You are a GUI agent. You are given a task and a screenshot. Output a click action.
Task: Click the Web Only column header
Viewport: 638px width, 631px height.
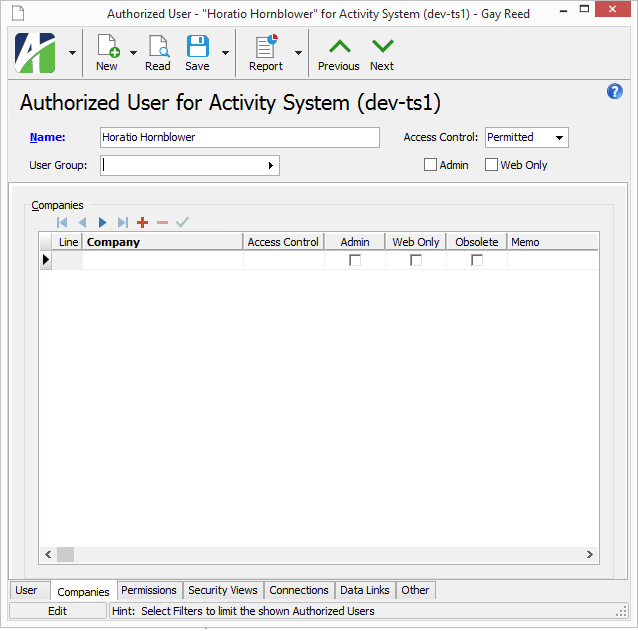(x=416, y=242)
